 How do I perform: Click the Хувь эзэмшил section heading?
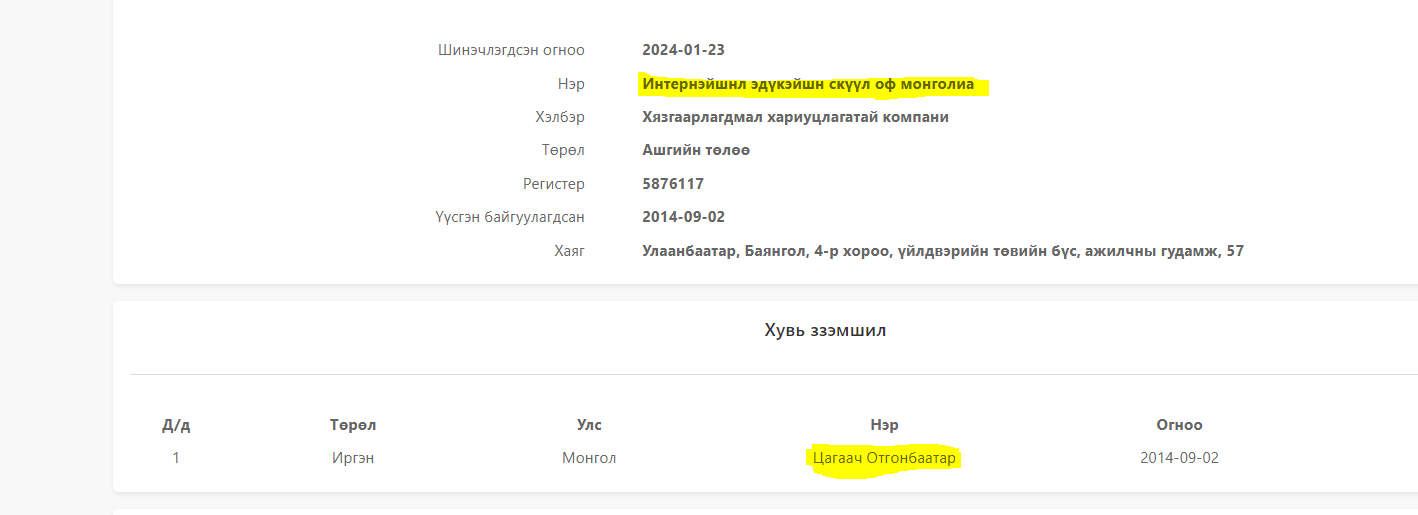coord(825,331)
